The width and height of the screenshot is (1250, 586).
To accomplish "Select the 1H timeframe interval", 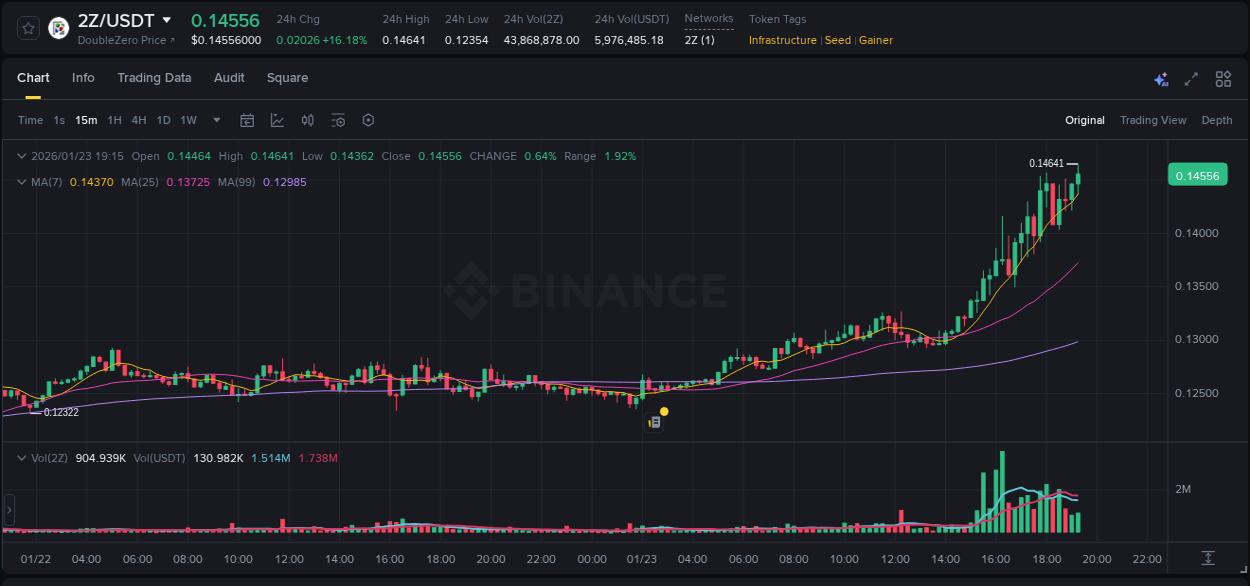I will [114, 120].
